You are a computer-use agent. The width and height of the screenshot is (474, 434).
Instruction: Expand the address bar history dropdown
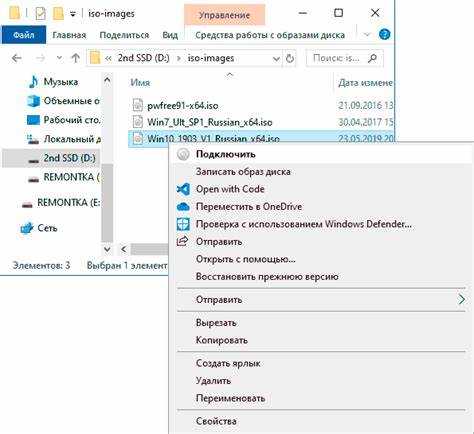pyautogui.click(x=276, y=59)
